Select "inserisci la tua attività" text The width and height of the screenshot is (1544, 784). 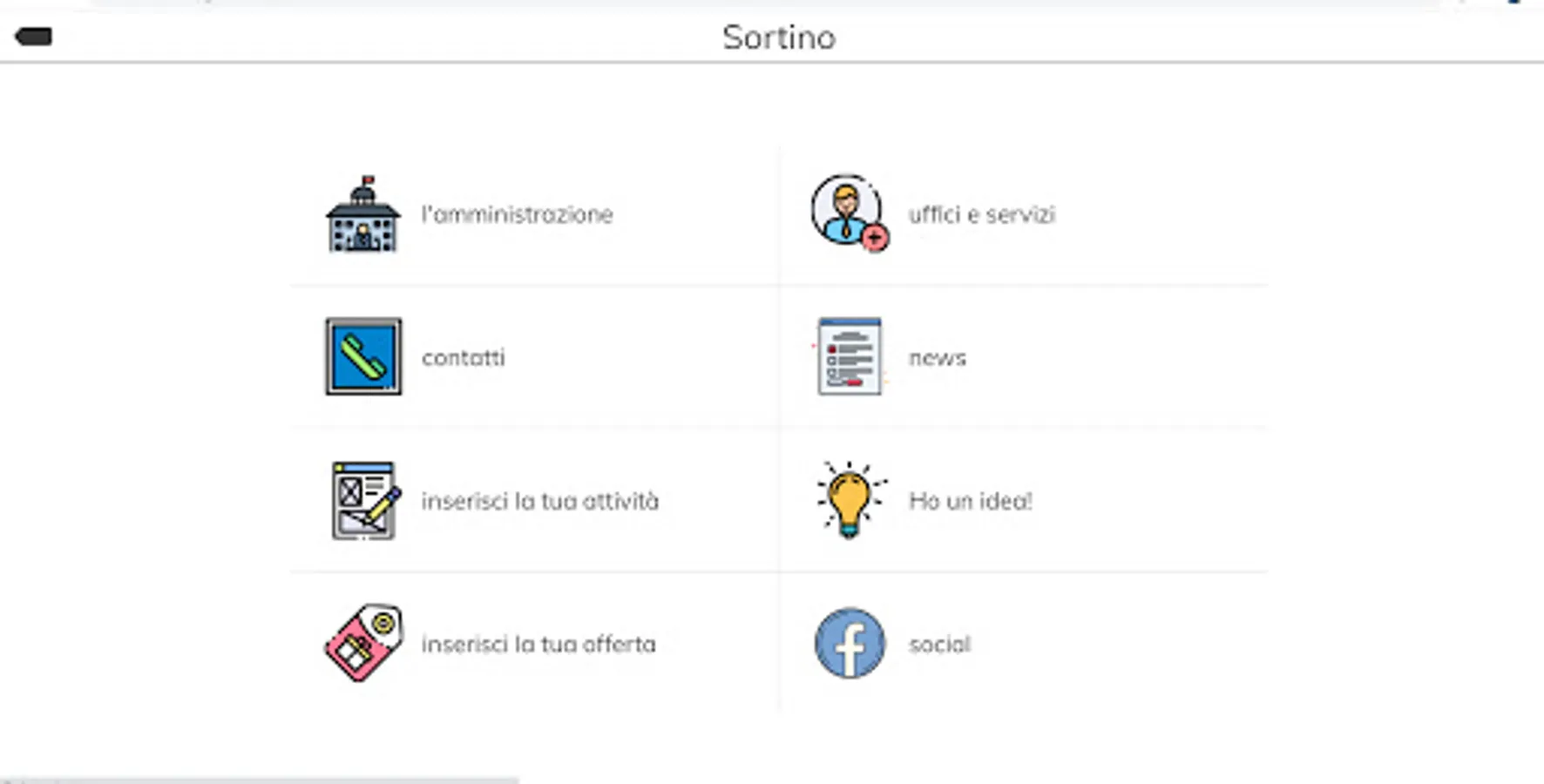coord(539,501)
